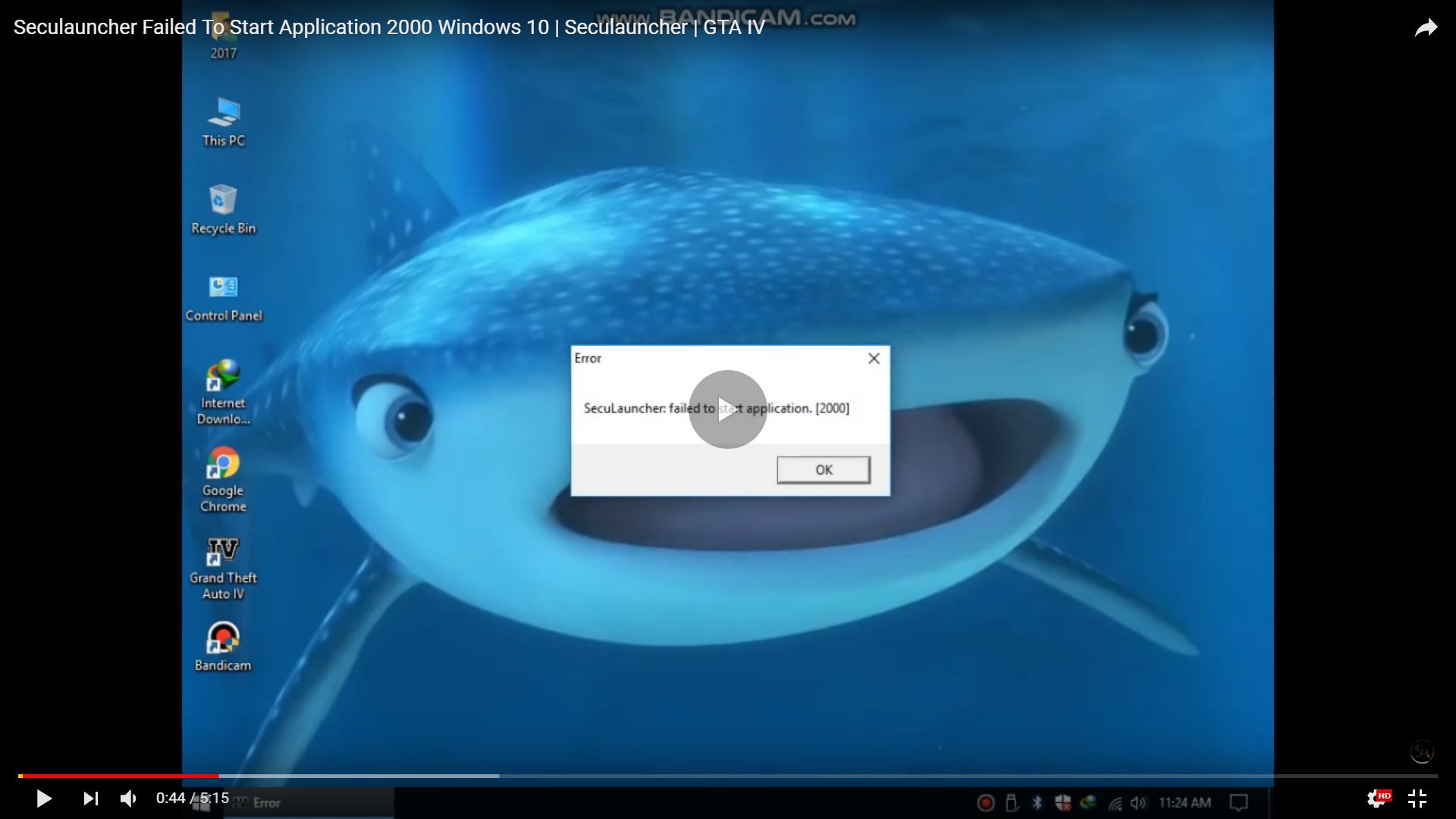Screen dimensions: 1456x819
Task: Open the Windows action center icon
Action: click(x=1239, y=802)
